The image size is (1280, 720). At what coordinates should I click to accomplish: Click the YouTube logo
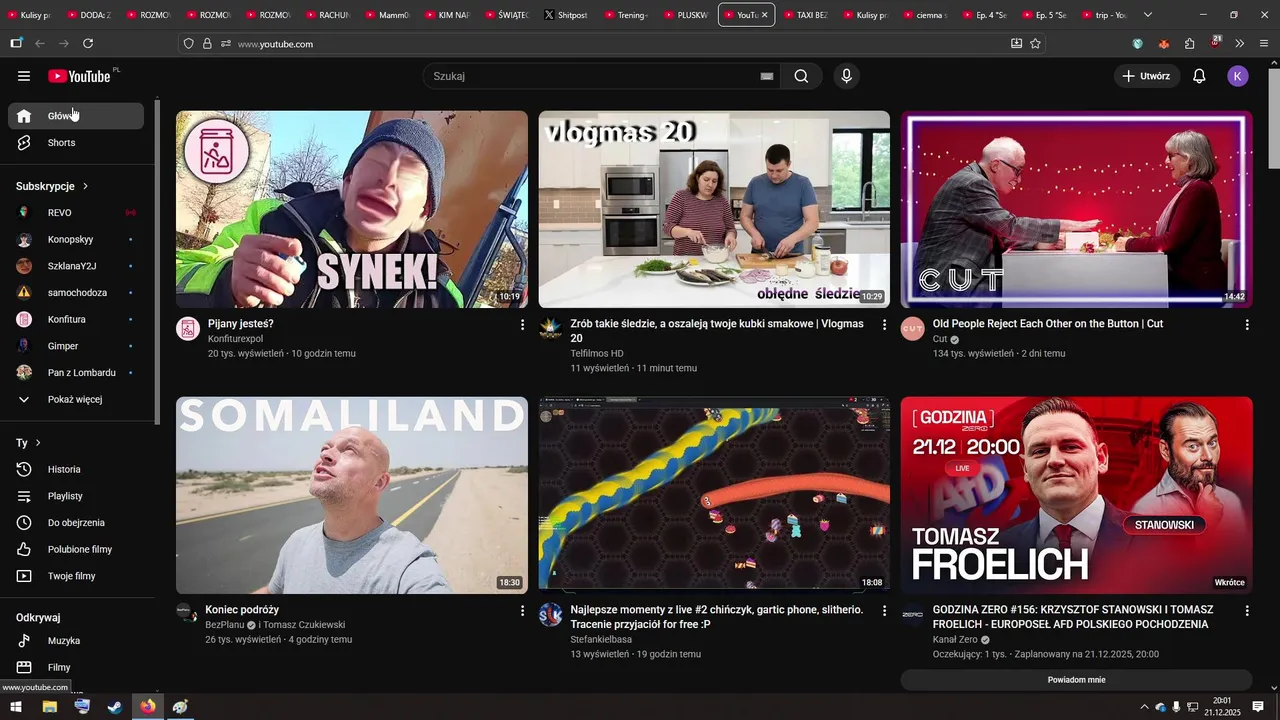(79, 76)
